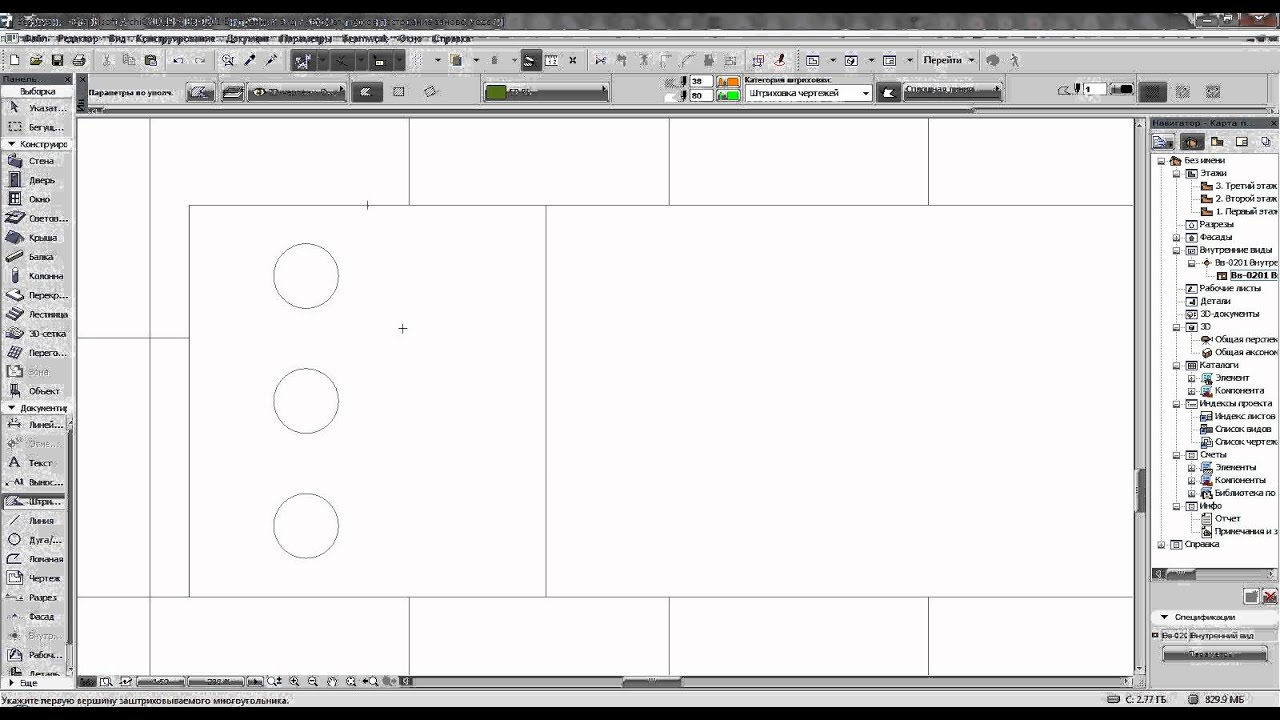
Task: Click the syringe inject parameters icon
Action: click(x=271, y=60)
